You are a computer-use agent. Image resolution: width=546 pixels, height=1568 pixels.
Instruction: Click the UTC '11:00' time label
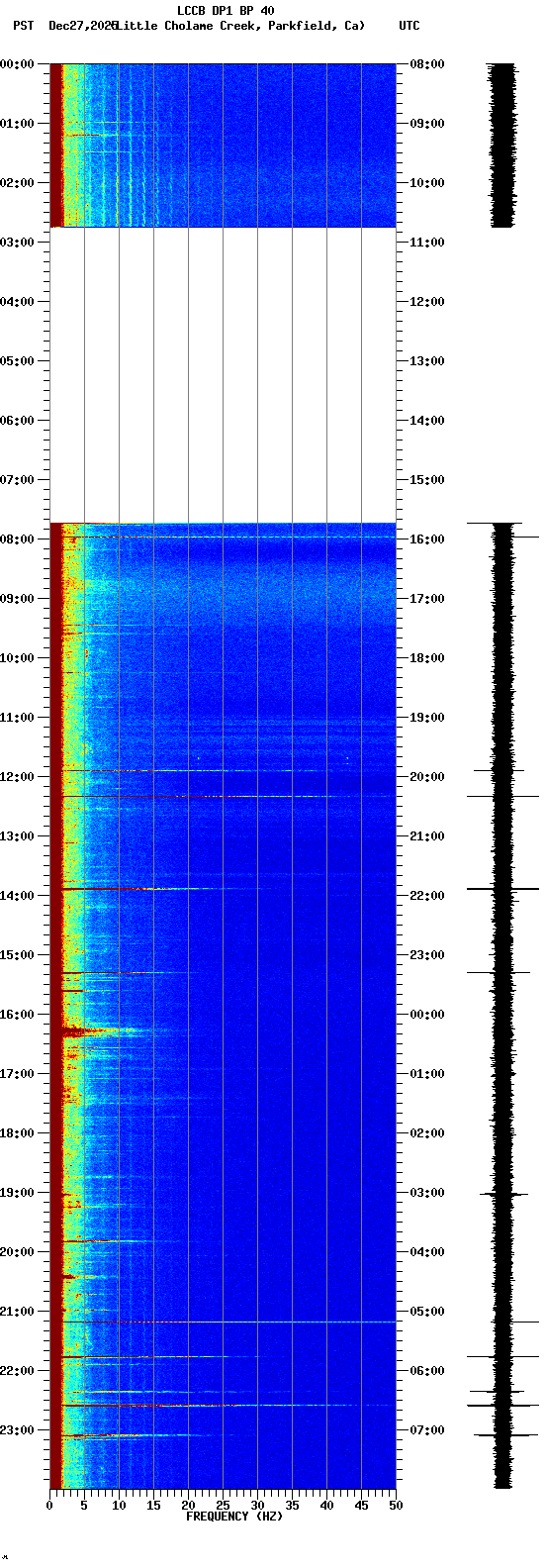coord(426,243)
